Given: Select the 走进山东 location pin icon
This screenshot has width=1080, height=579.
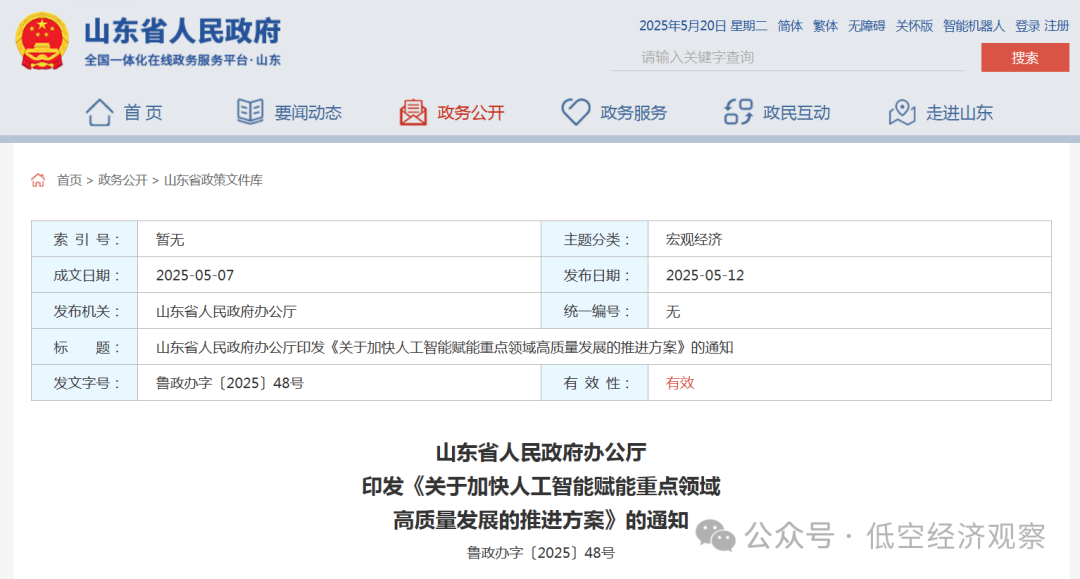Looking at the screenshot, I should (x=902, y=112).
